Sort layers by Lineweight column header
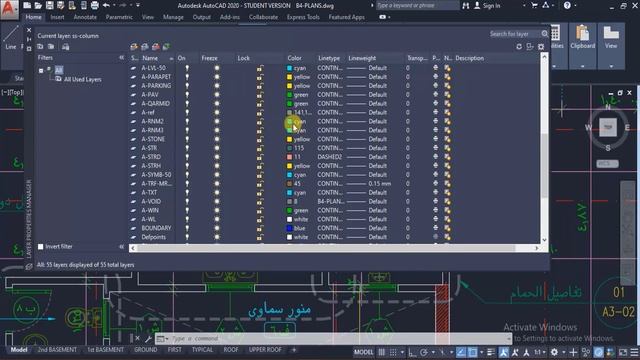 (x=362, y=58)
